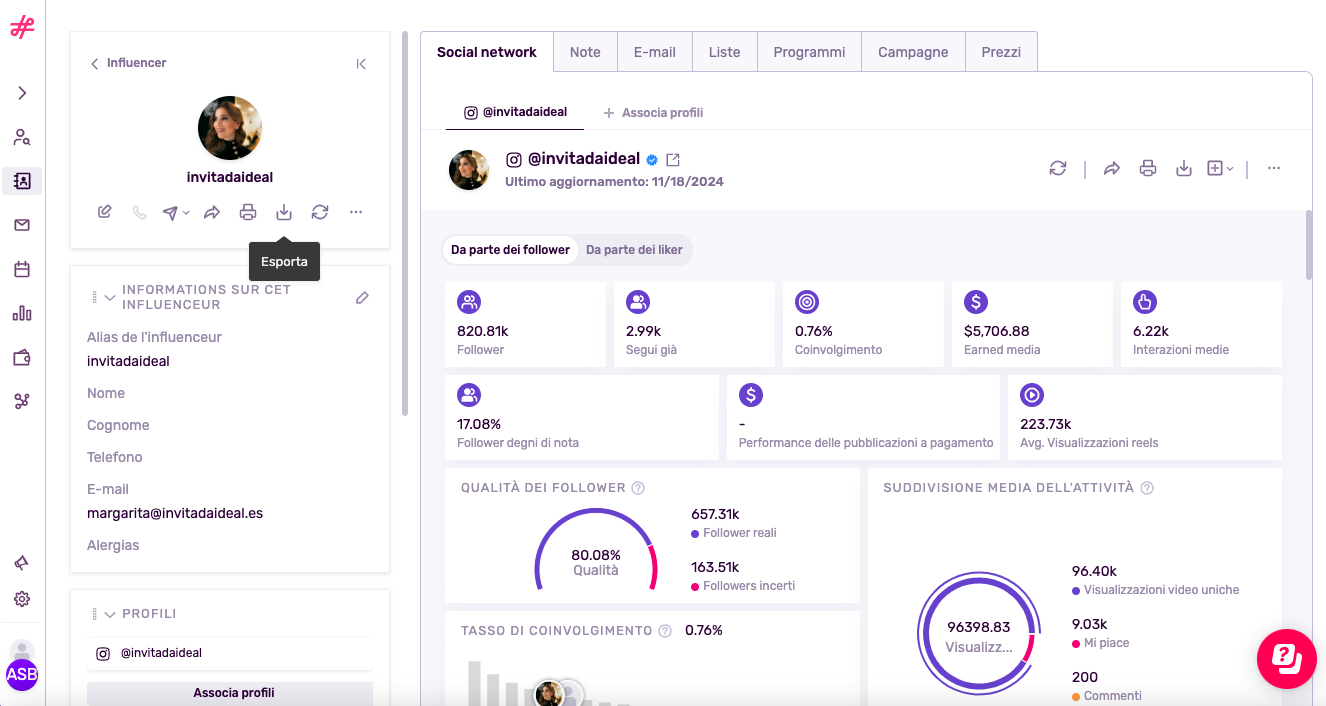Screen dimensions: 1326x706
Task: Expand the left navigation sidebar
Action: pyautogui.click(x=22, y=93)
